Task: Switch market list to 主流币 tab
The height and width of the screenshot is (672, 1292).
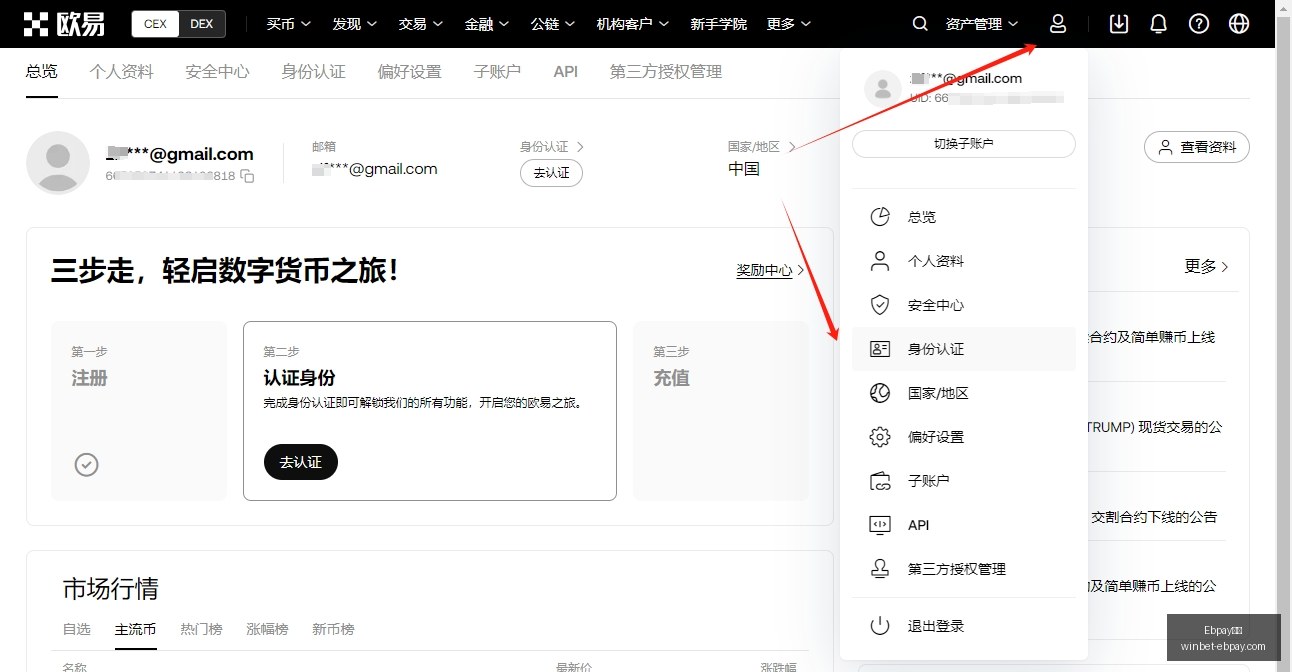Action: coord(135,629)
